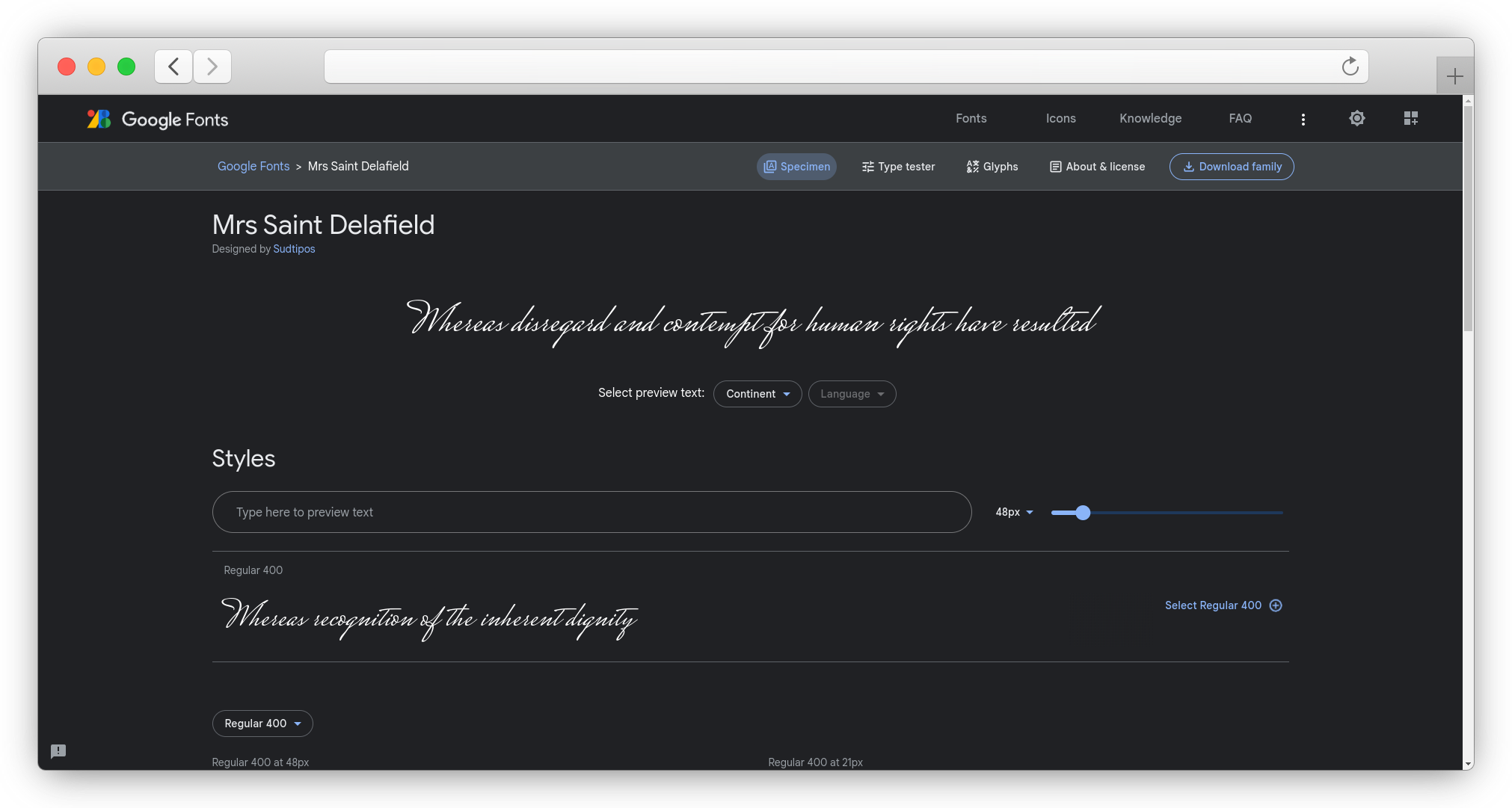Screen dimensions: 1512x808
Task: Open selected families grid icon
Action: (1410, 118)
